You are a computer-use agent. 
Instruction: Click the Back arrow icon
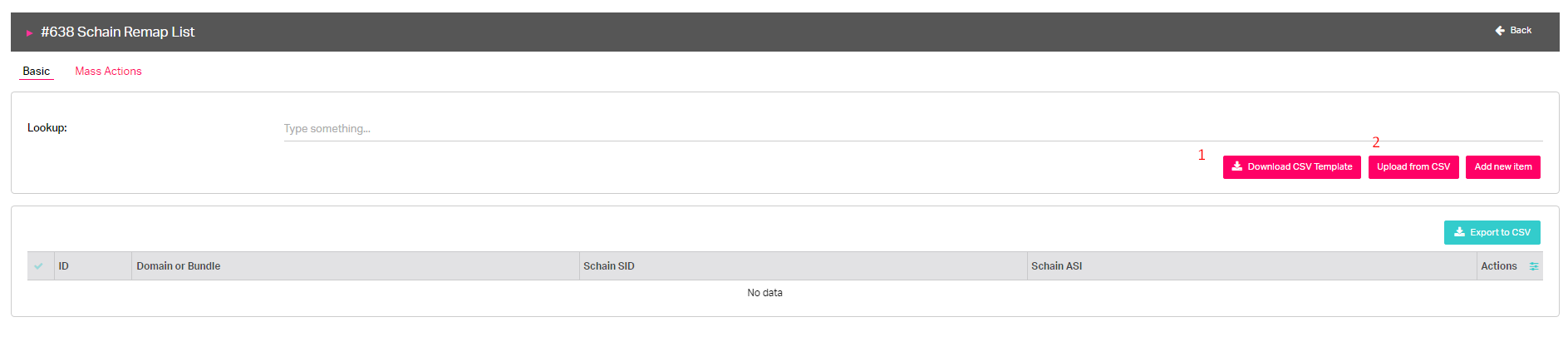pos(1500,31)
